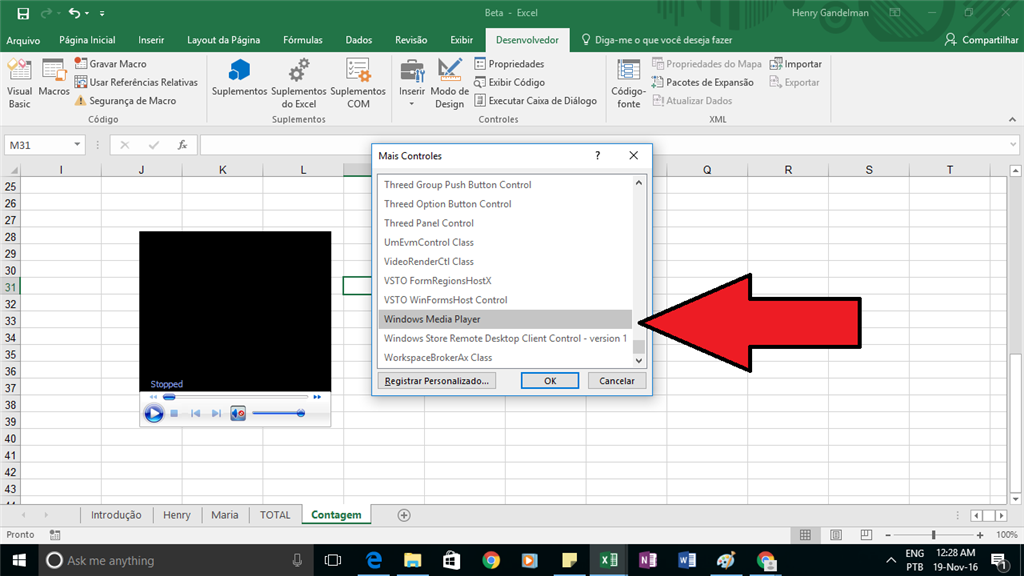Open Excel from the taskbar

pos(609,560)
